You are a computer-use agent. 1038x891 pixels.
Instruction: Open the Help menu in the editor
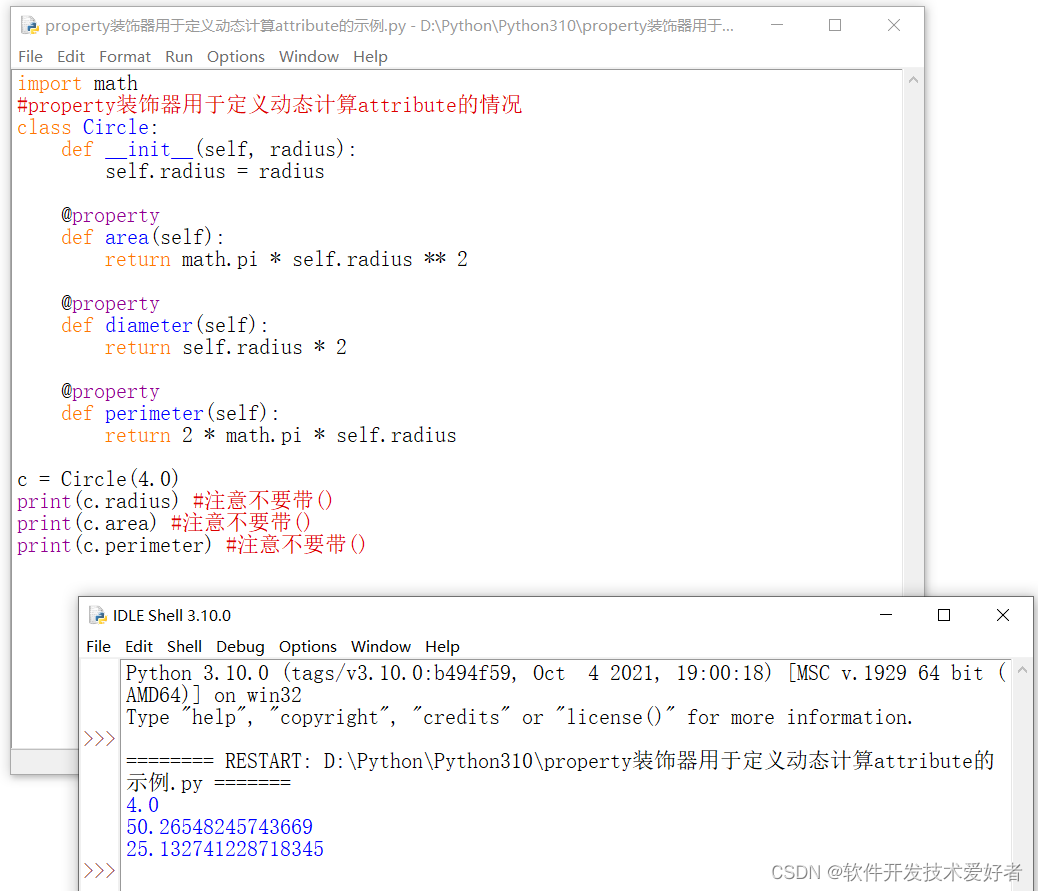370,56
